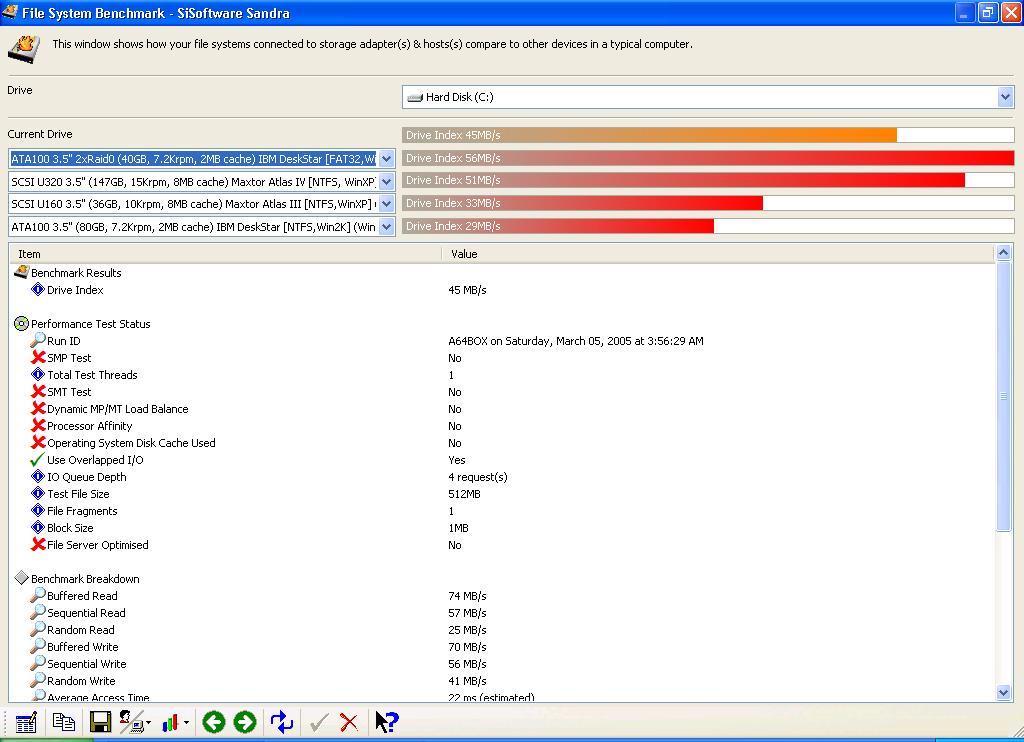This screenshot has height=742, width=1024.
Task: Click the Drive Index 56MB/s red bar
Action: tap(708, 158)
